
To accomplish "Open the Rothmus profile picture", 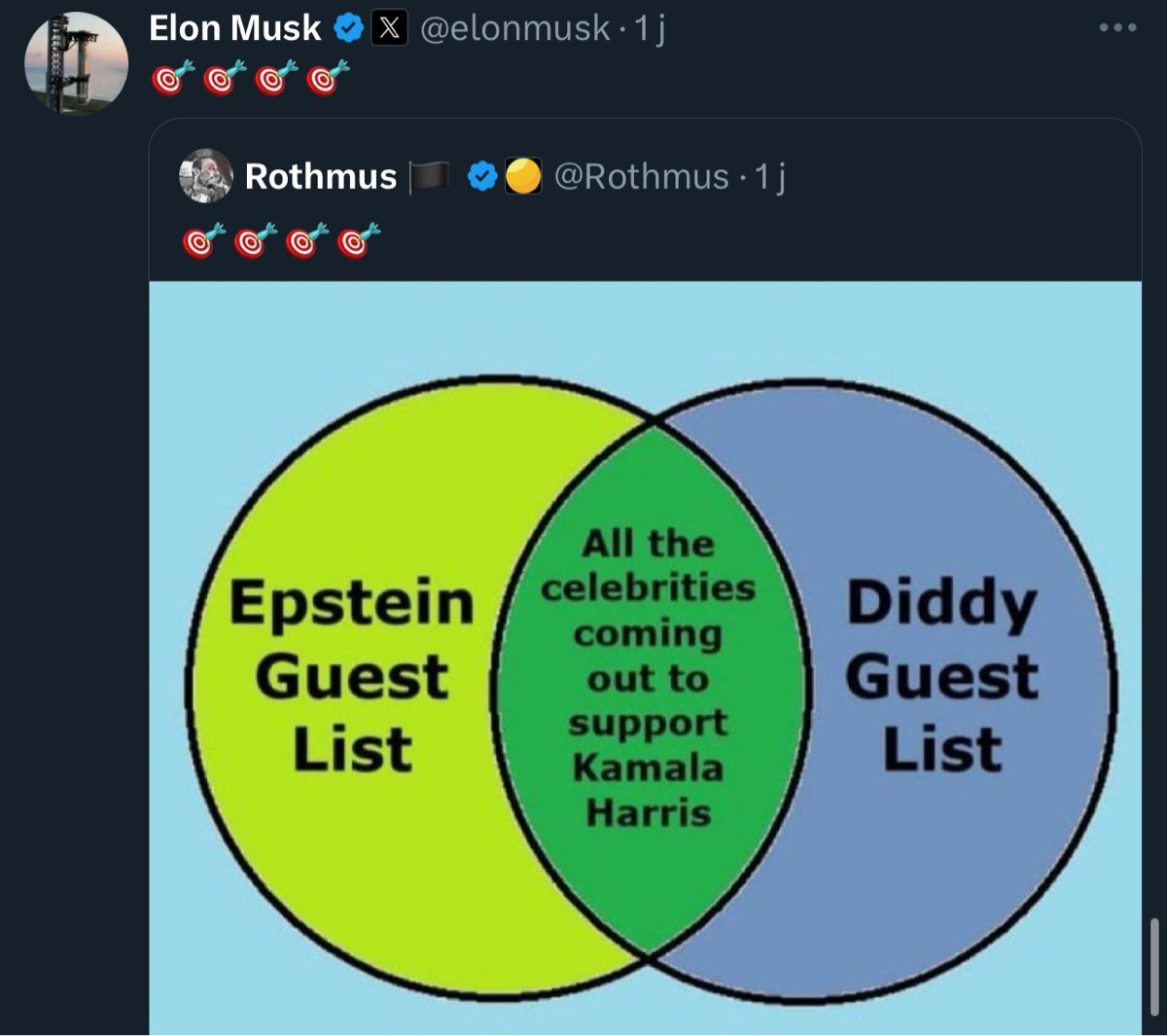I will [206, 176].
